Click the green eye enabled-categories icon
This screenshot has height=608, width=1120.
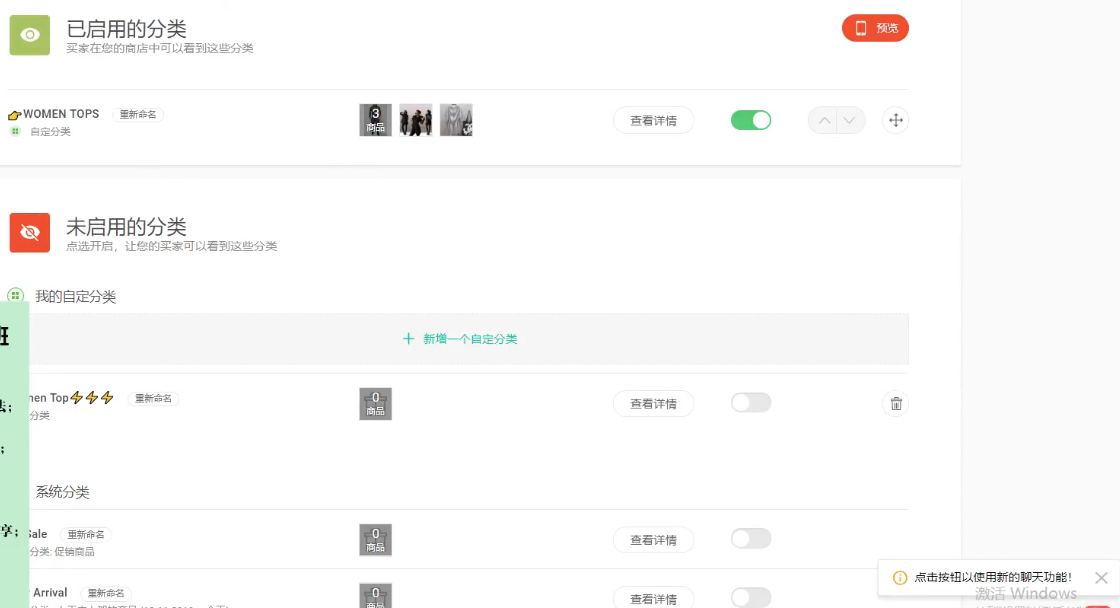coord(30,35)
